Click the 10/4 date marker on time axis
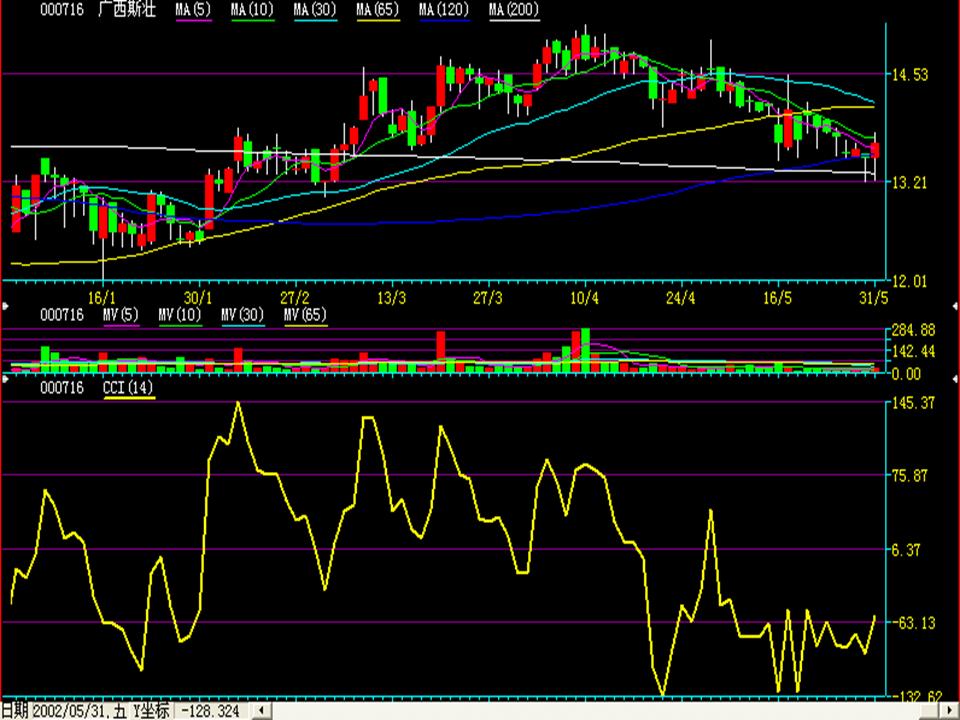960x720 pixels. 585,298
